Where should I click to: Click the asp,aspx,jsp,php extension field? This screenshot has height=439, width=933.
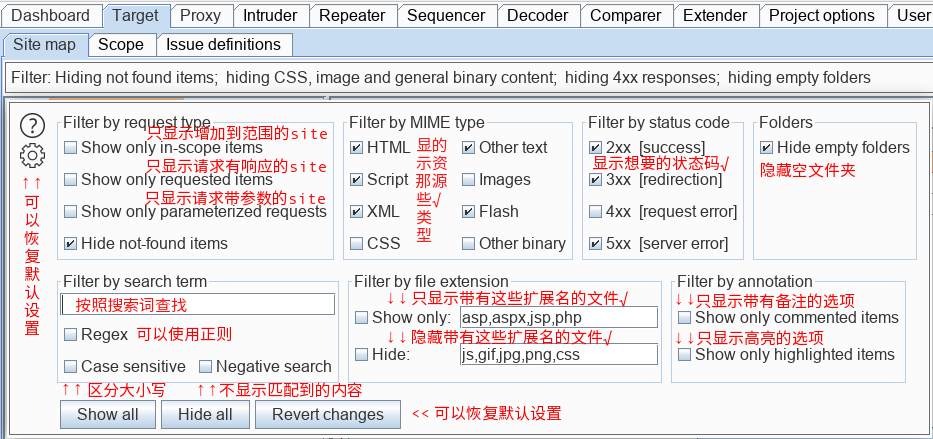(558, 318)
